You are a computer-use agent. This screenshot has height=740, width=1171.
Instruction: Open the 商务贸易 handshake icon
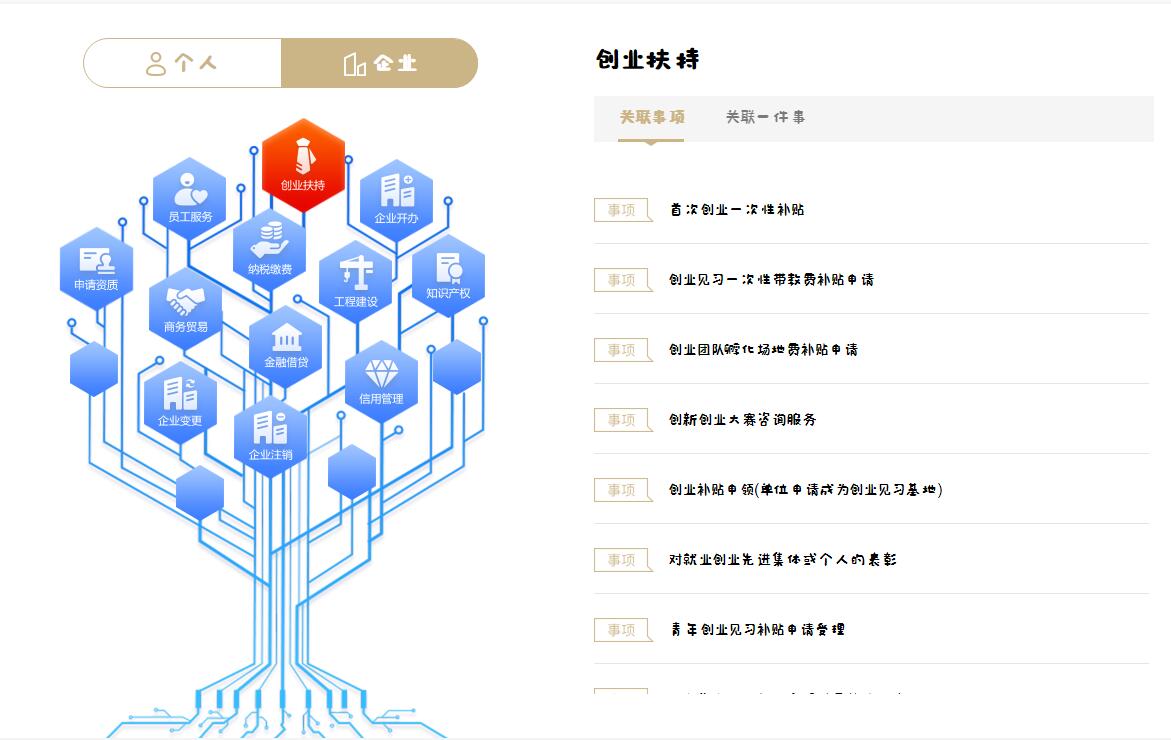pyautogui.click(x=186, y=308)
